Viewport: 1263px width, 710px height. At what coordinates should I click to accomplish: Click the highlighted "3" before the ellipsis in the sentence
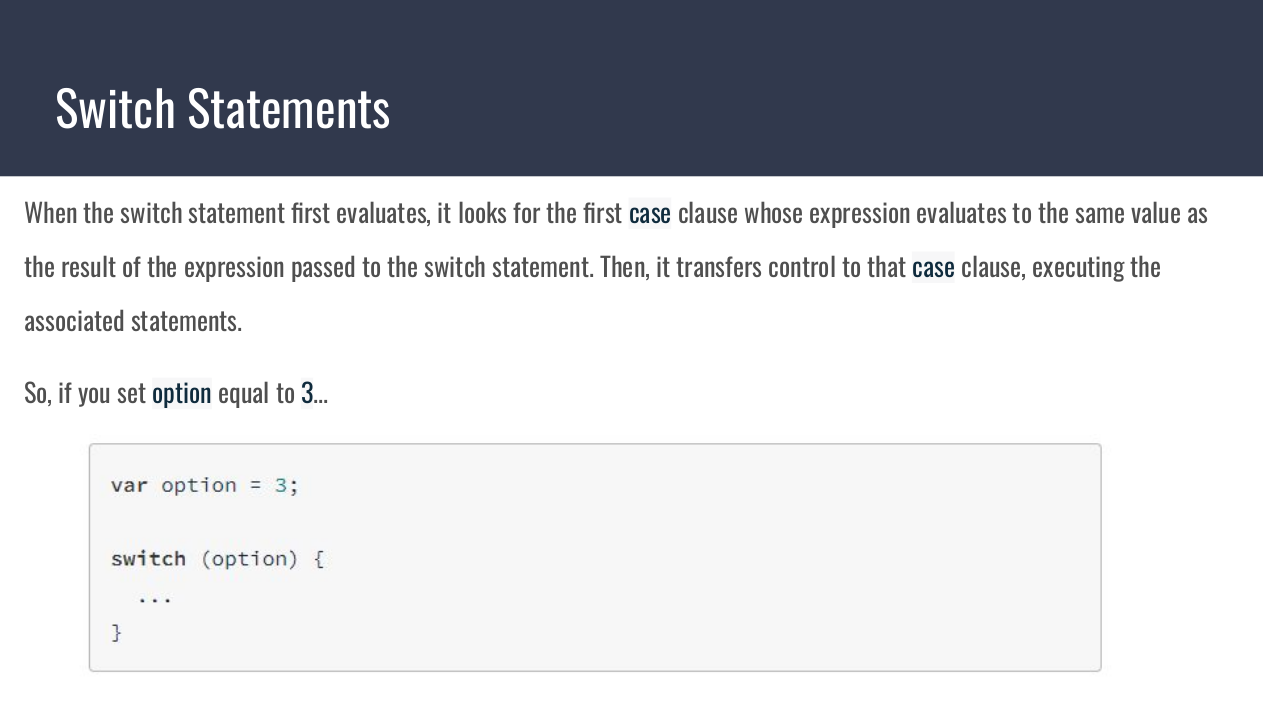(x=307, y=394)
